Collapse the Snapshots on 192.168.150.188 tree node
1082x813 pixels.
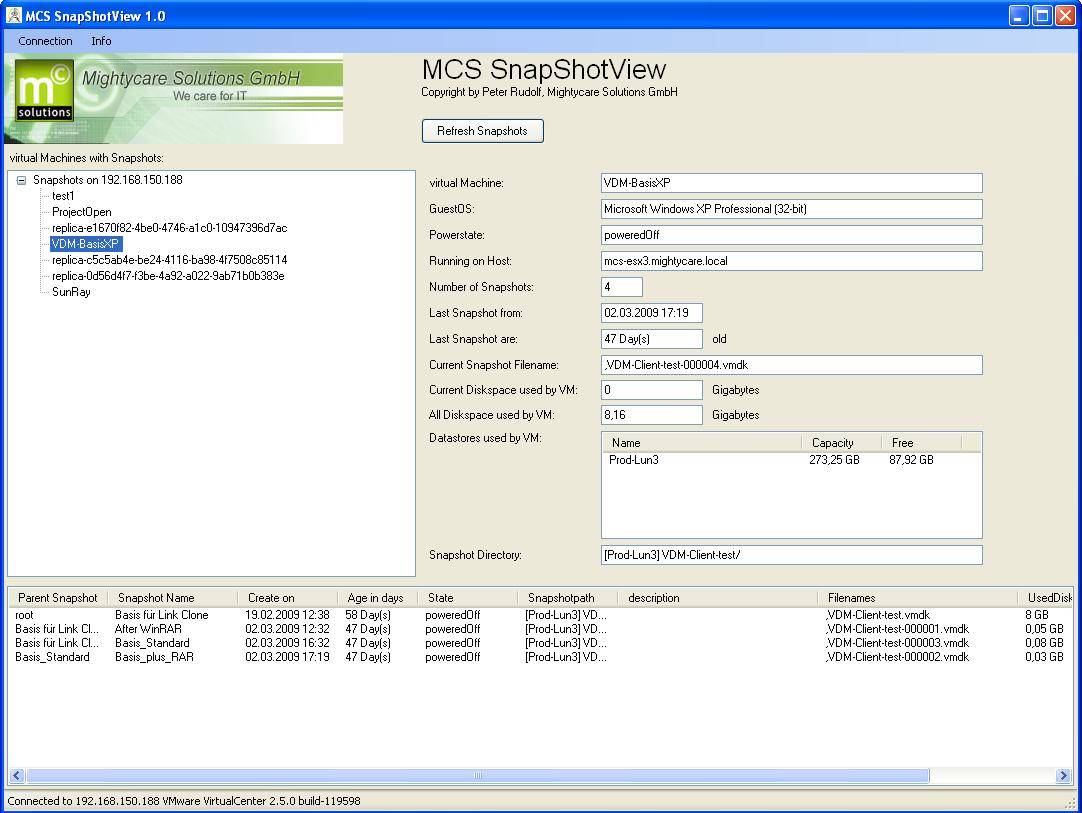21,180
